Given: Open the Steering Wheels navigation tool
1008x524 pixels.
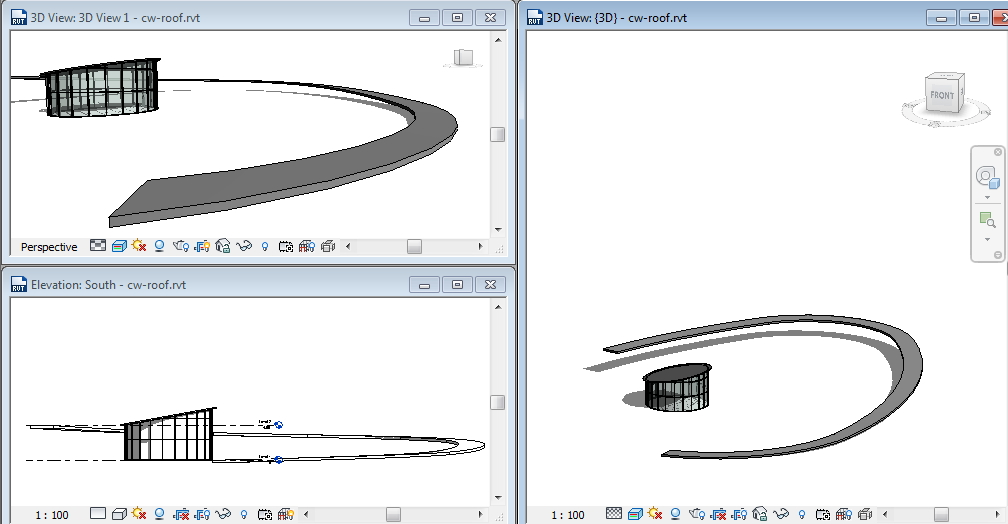Looking at the screenshot, I should click(987, 178).
